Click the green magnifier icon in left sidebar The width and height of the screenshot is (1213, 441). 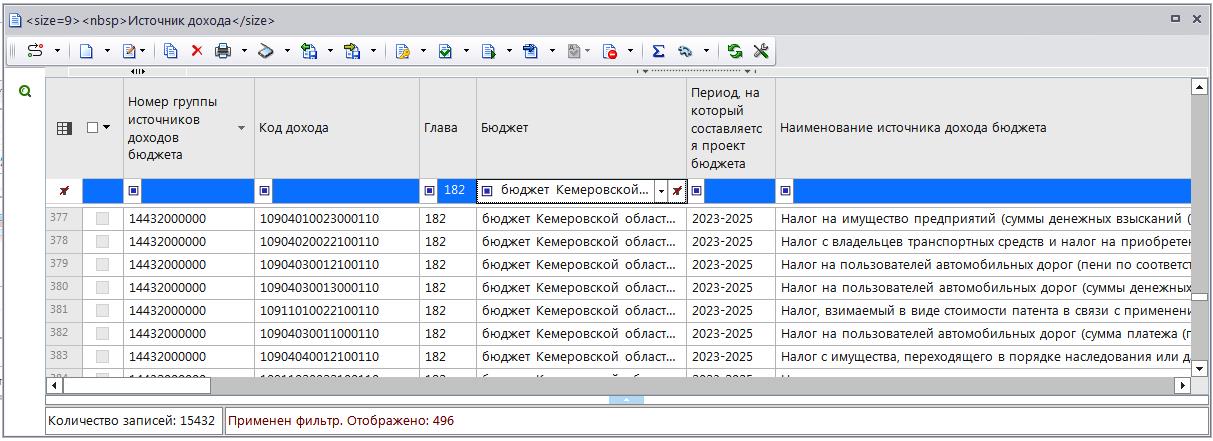click(x=25, y=91)
